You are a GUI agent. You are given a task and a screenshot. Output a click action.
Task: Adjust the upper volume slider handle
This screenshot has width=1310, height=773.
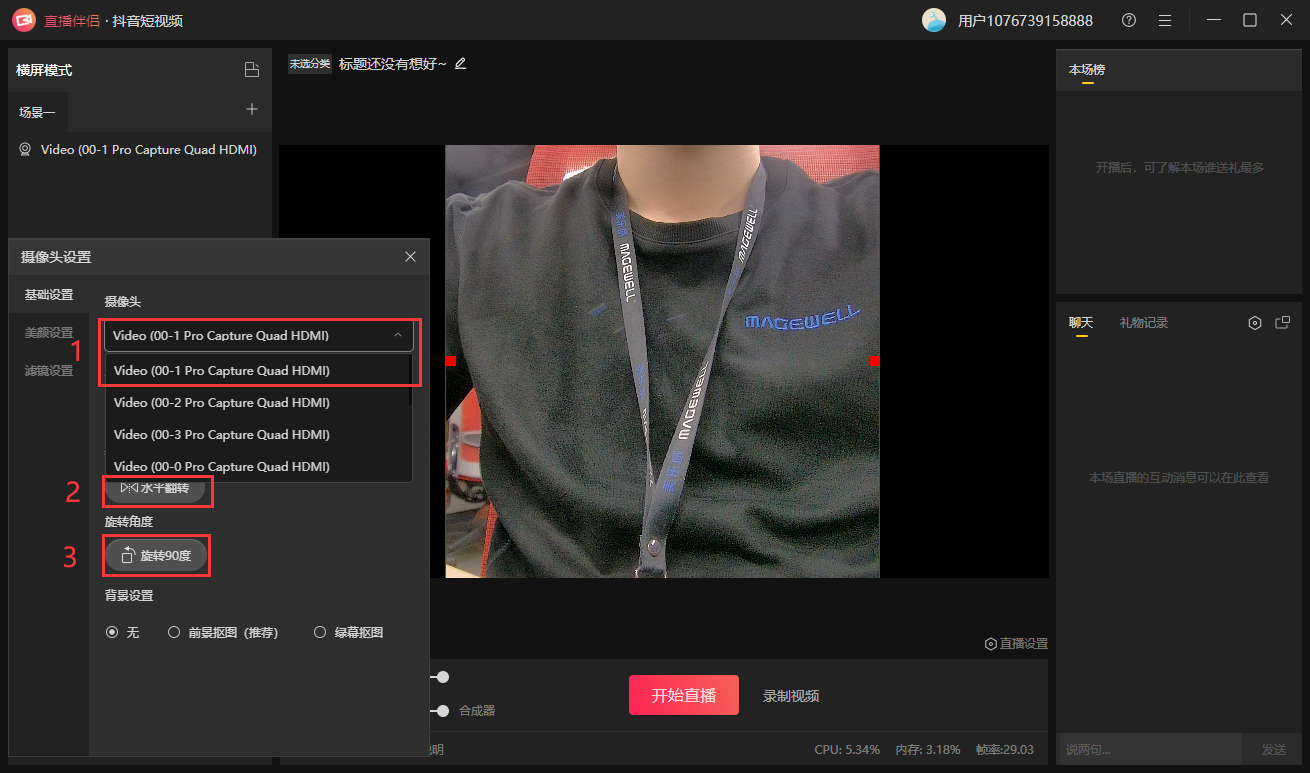443,677
